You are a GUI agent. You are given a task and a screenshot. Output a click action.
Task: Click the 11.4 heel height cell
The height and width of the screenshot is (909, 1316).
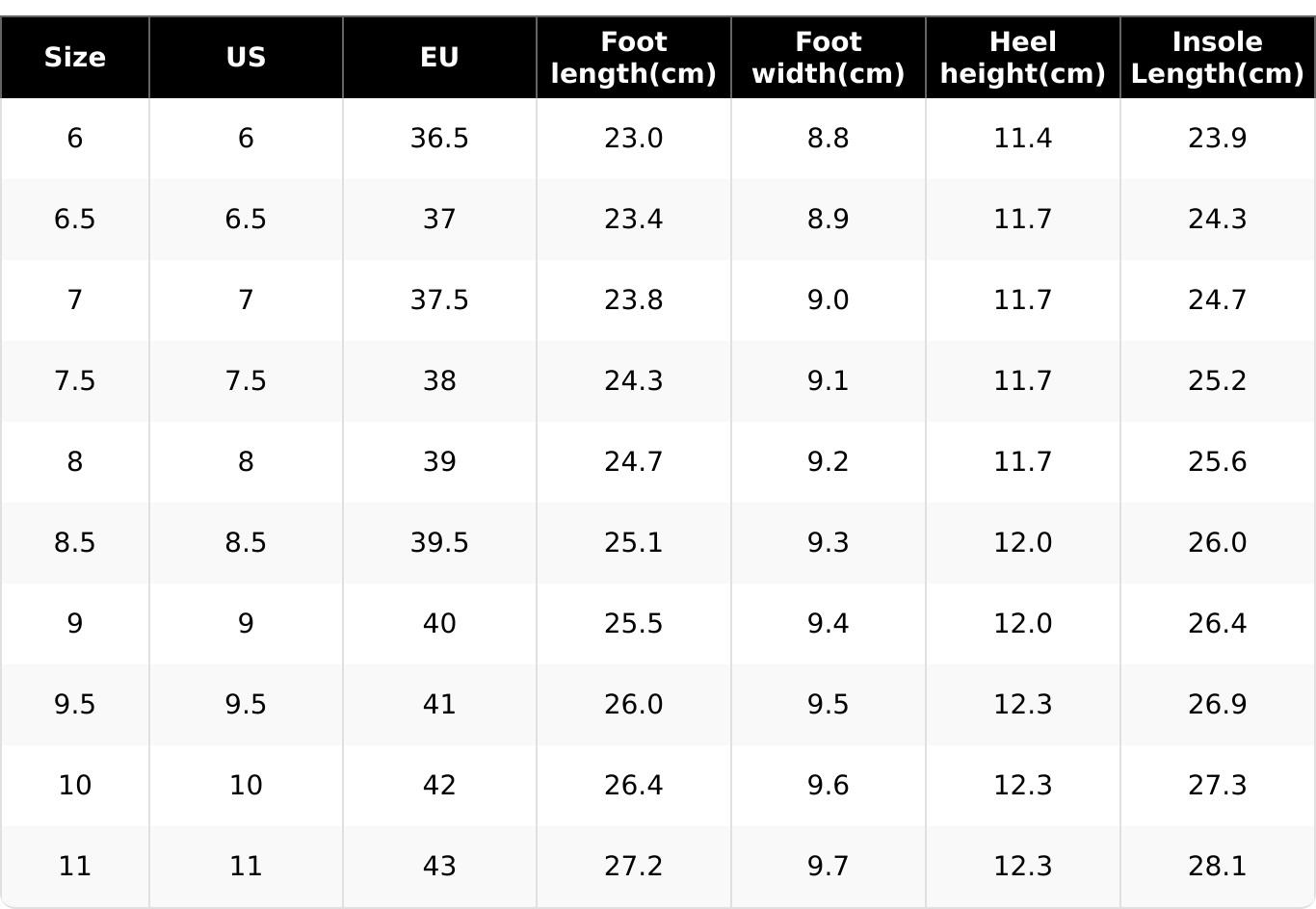tap(1022, 139)
